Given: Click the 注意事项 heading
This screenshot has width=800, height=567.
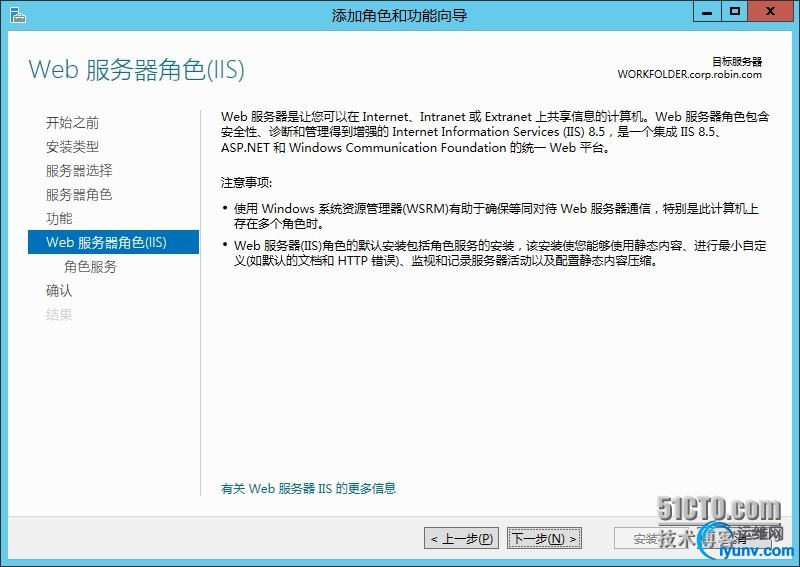Looking at the screenshot, I should pos(246,183).
